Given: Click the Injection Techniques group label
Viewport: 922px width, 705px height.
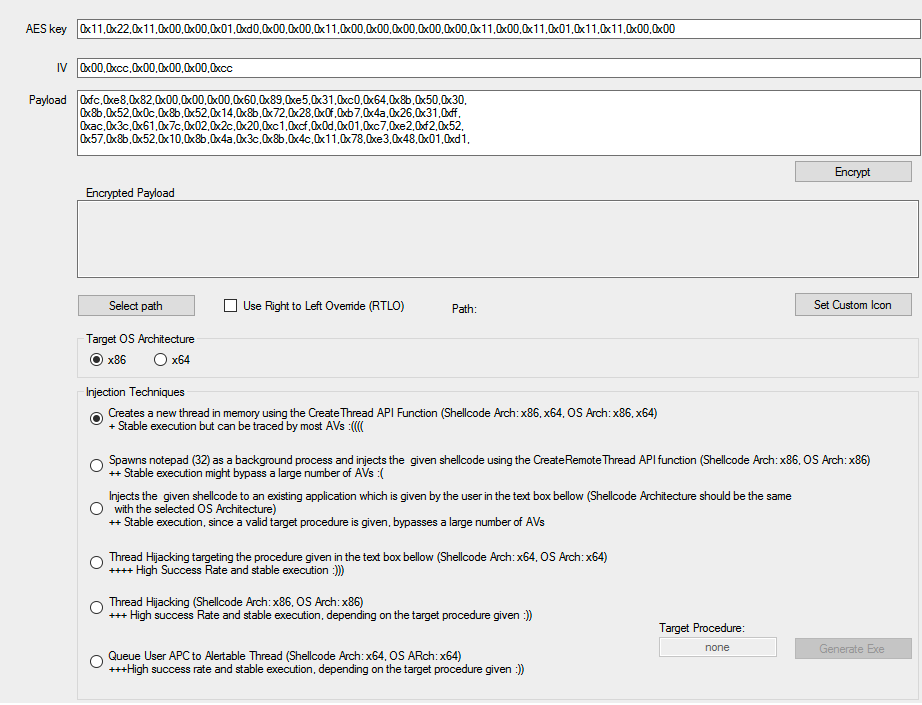Looking at the screenshot, I should (135, 392).
